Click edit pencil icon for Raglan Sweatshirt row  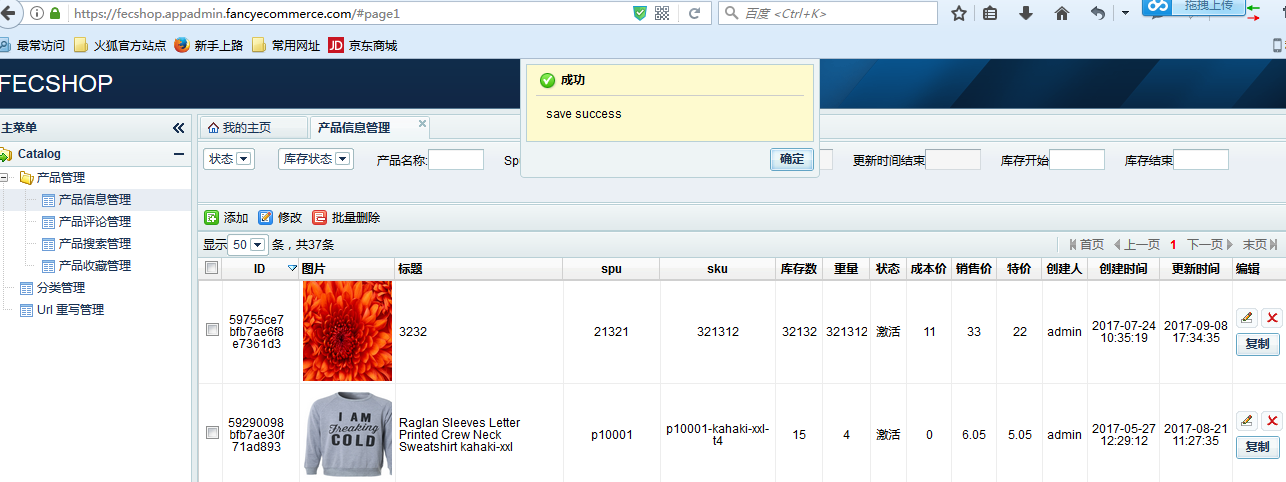coord(1246,421)
